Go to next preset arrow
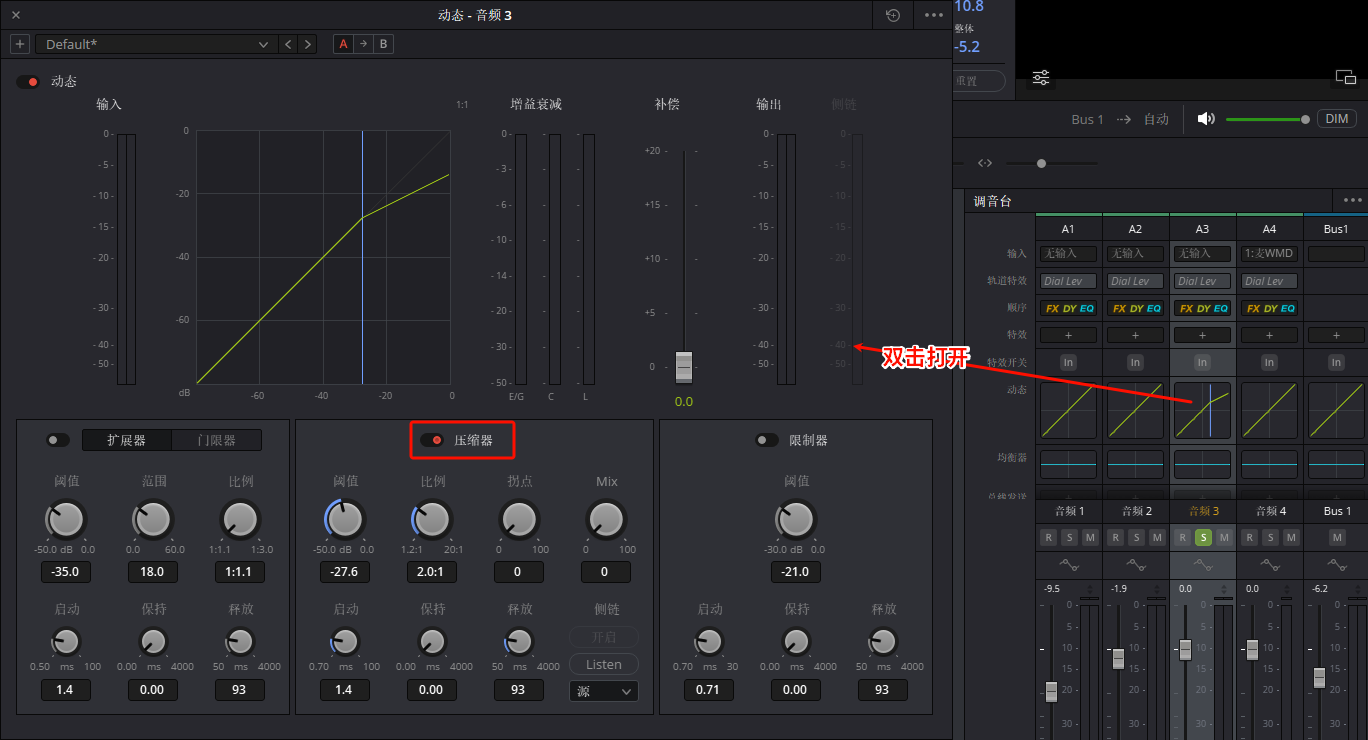 (x=307, y=44)
